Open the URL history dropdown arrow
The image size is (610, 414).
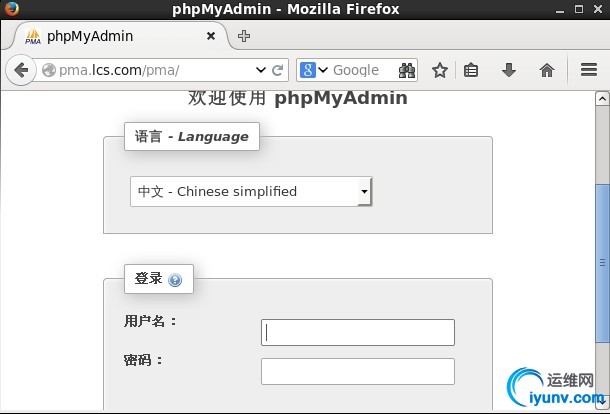(x=261, y=70)
